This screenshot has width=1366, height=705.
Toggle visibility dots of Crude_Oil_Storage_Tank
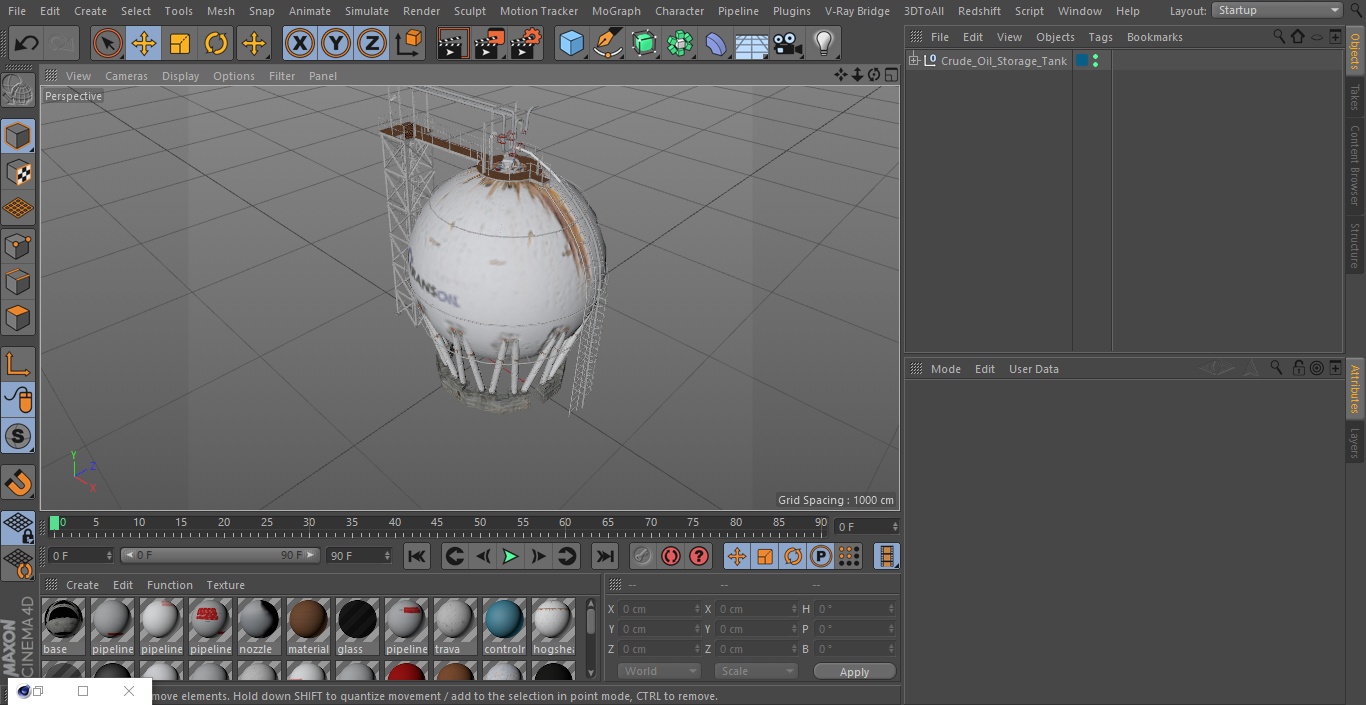click(x=1096, y=61)
